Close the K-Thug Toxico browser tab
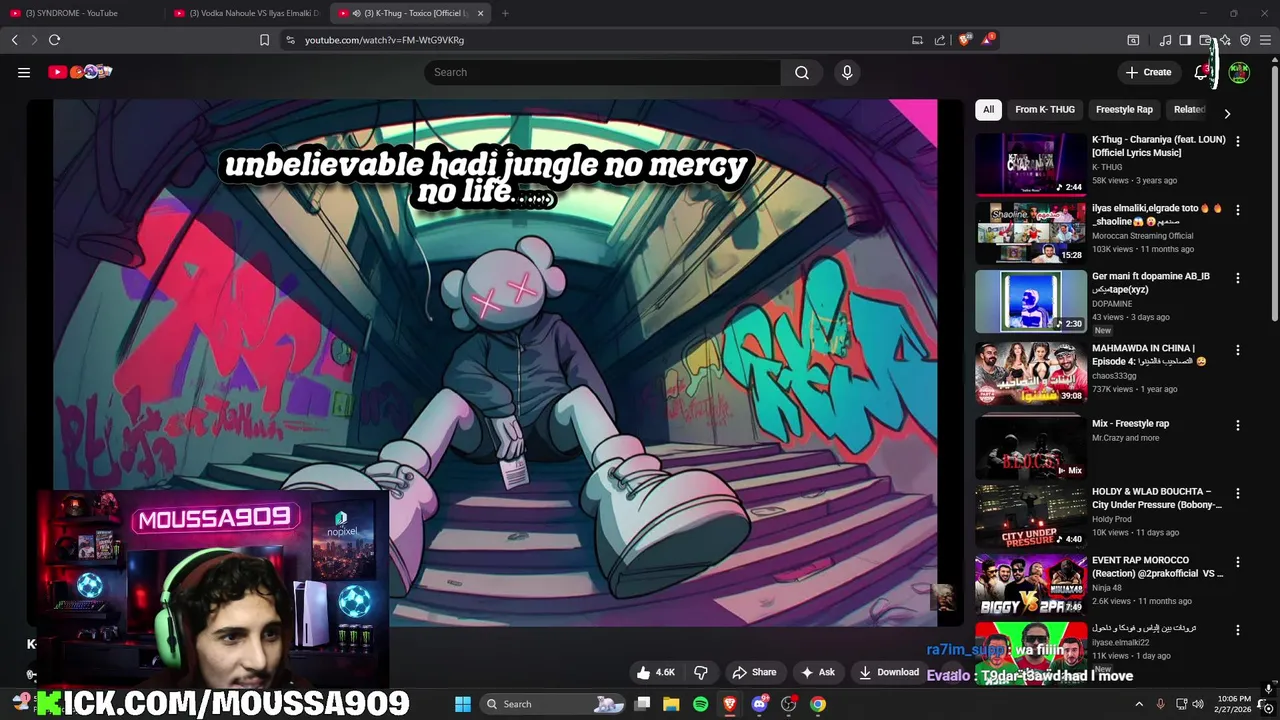The width and height of the screenshot is (1280, 720). 480,13
